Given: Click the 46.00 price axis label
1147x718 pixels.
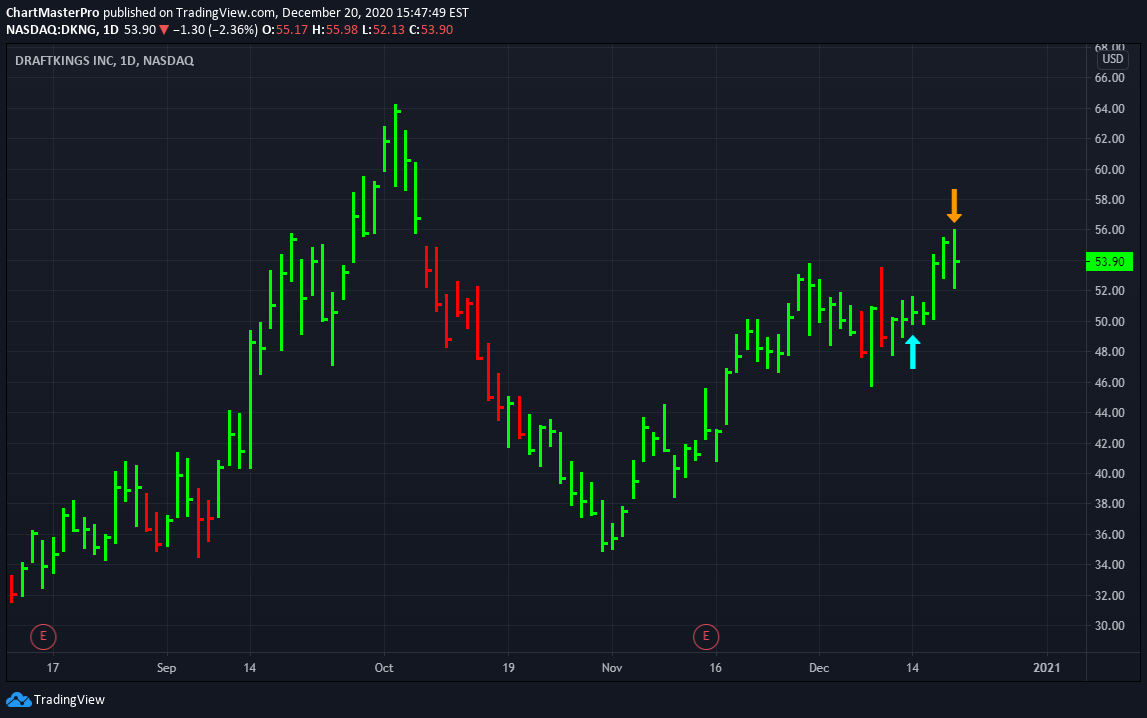Looking at the screenshot, I should coord(1110,382).
